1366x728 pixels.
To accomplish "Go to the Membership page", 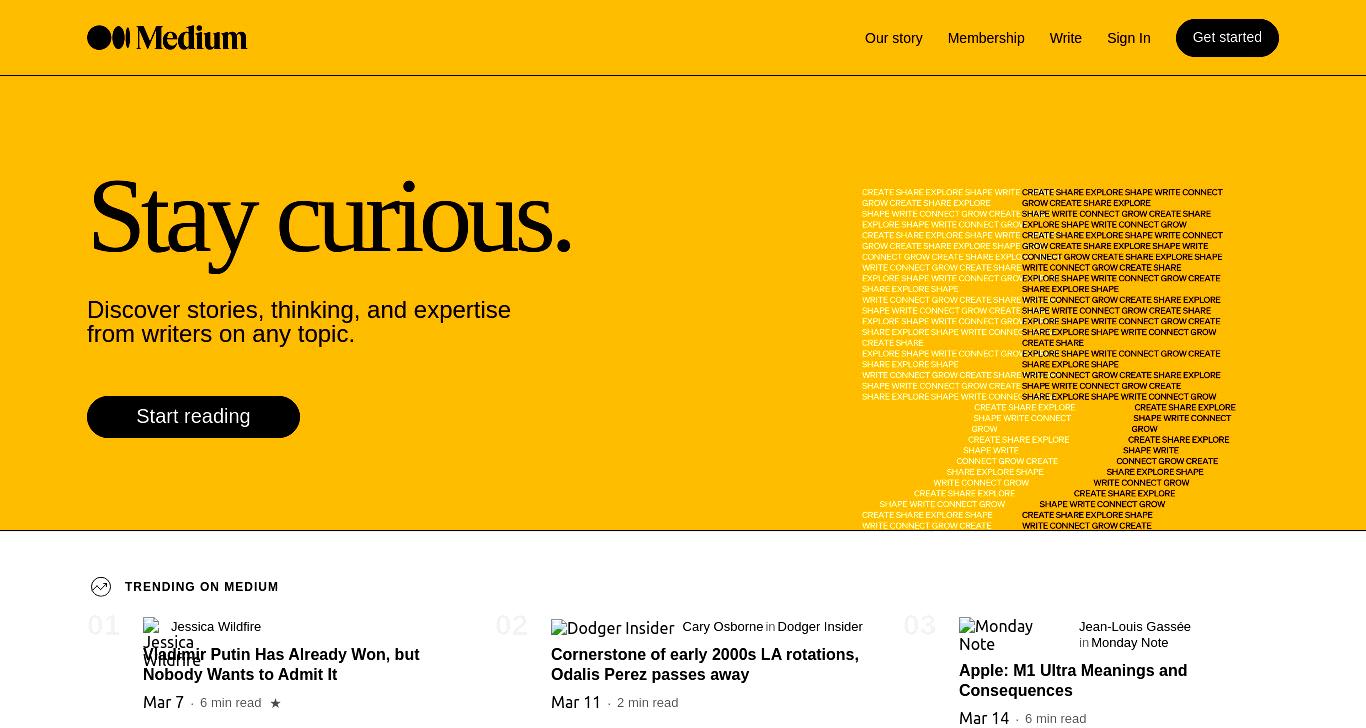I will [986, 38].
